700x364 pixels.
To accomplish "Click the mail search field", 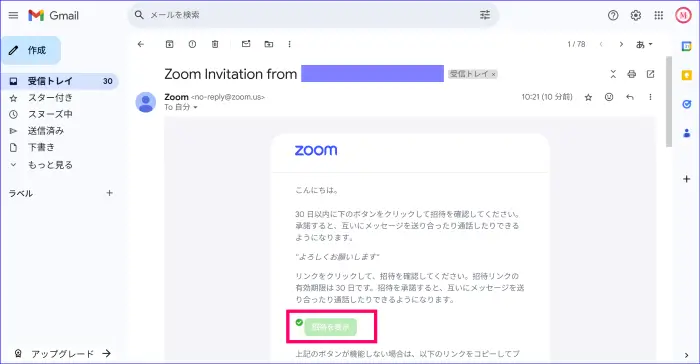I will coord(312,15).
